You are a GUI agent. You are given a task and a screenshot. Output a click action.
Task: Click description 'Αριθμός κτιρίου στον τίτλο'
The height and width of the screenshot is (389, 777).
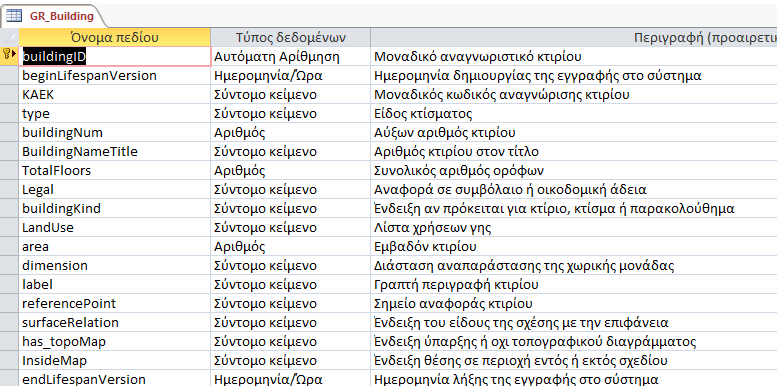point(456,151)
